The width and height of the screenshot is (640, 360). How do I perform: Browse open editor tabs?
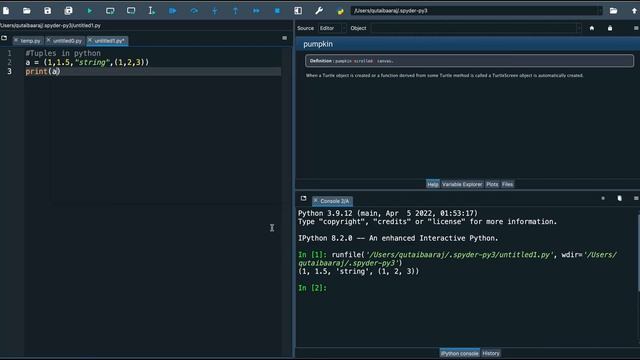(4, 38)
